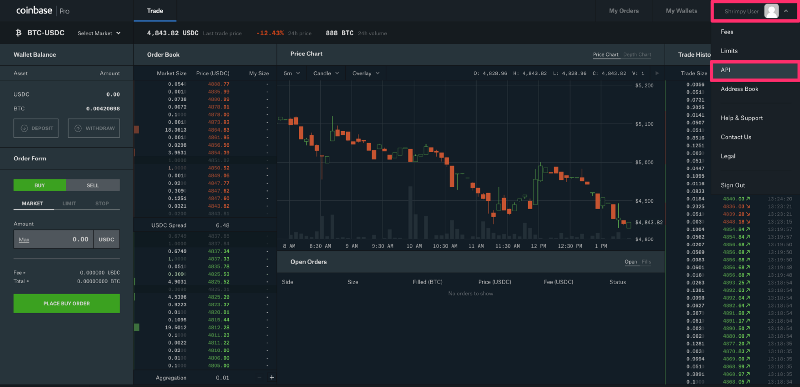This screenshot has width=800, height=387.
Task: Open the Select Market dropdown
Action: [99, 33]
